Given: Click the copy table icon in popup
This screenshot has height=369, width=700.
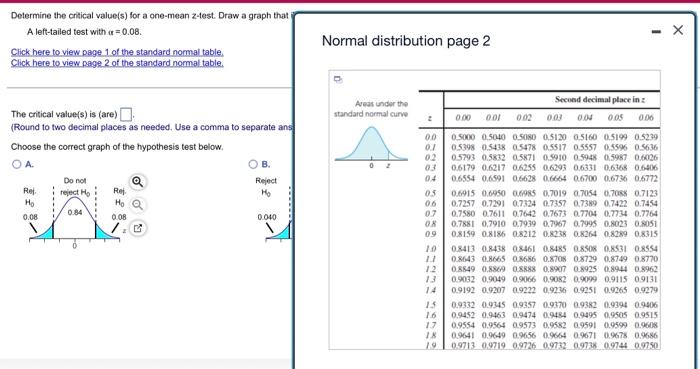Looking at the screenshot, I should point(338,80).
